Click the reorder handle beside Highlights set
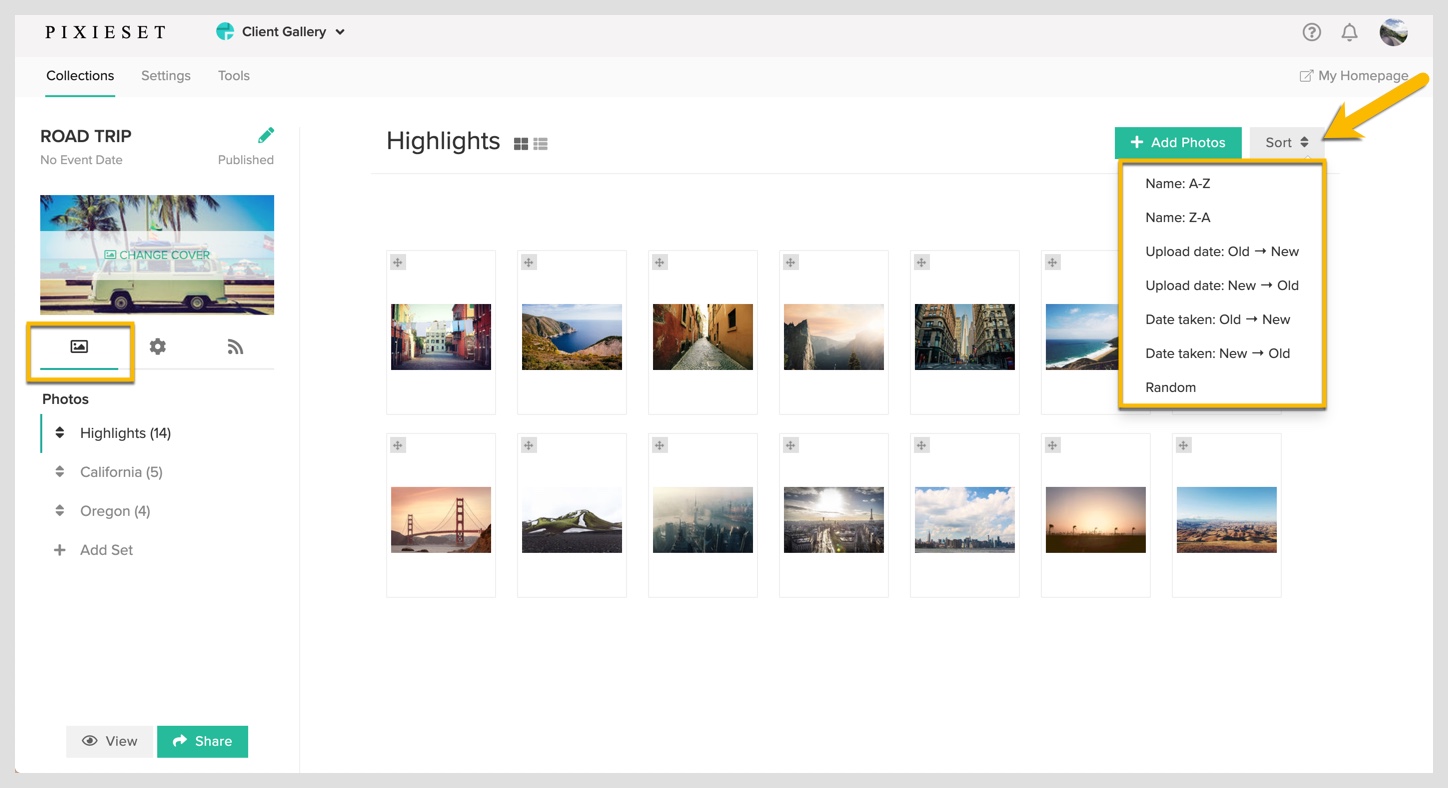 pyautogui.click(x=60, y=433)
